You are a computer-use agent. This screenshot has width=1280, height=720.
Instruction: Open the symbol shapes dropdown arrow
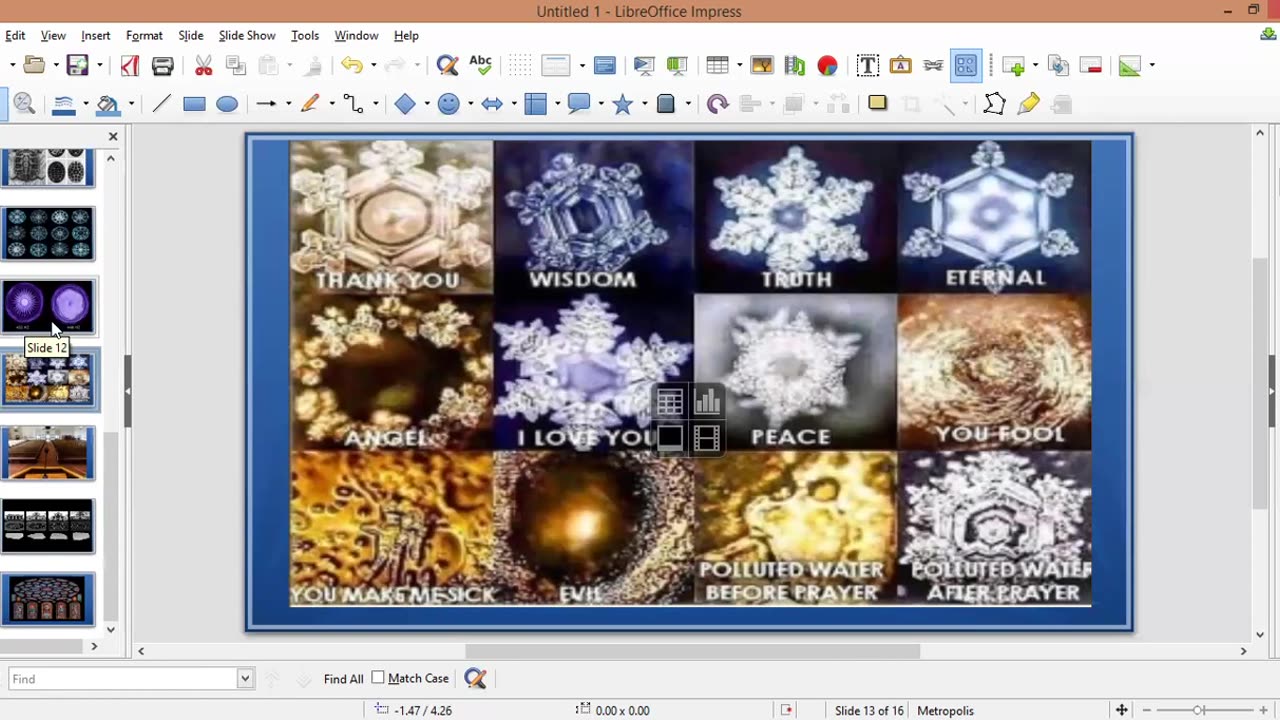click(470, 104)
